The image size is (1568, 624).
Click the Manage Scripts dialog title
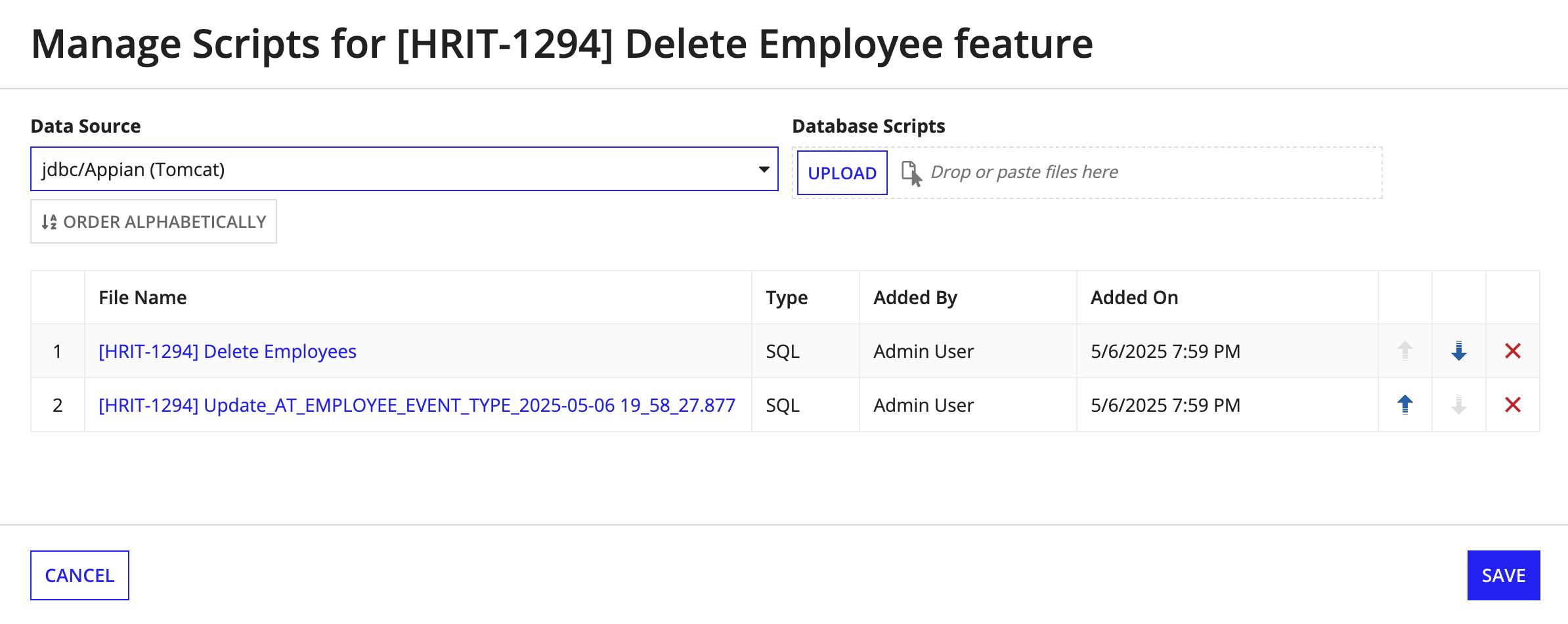(562, 44)
